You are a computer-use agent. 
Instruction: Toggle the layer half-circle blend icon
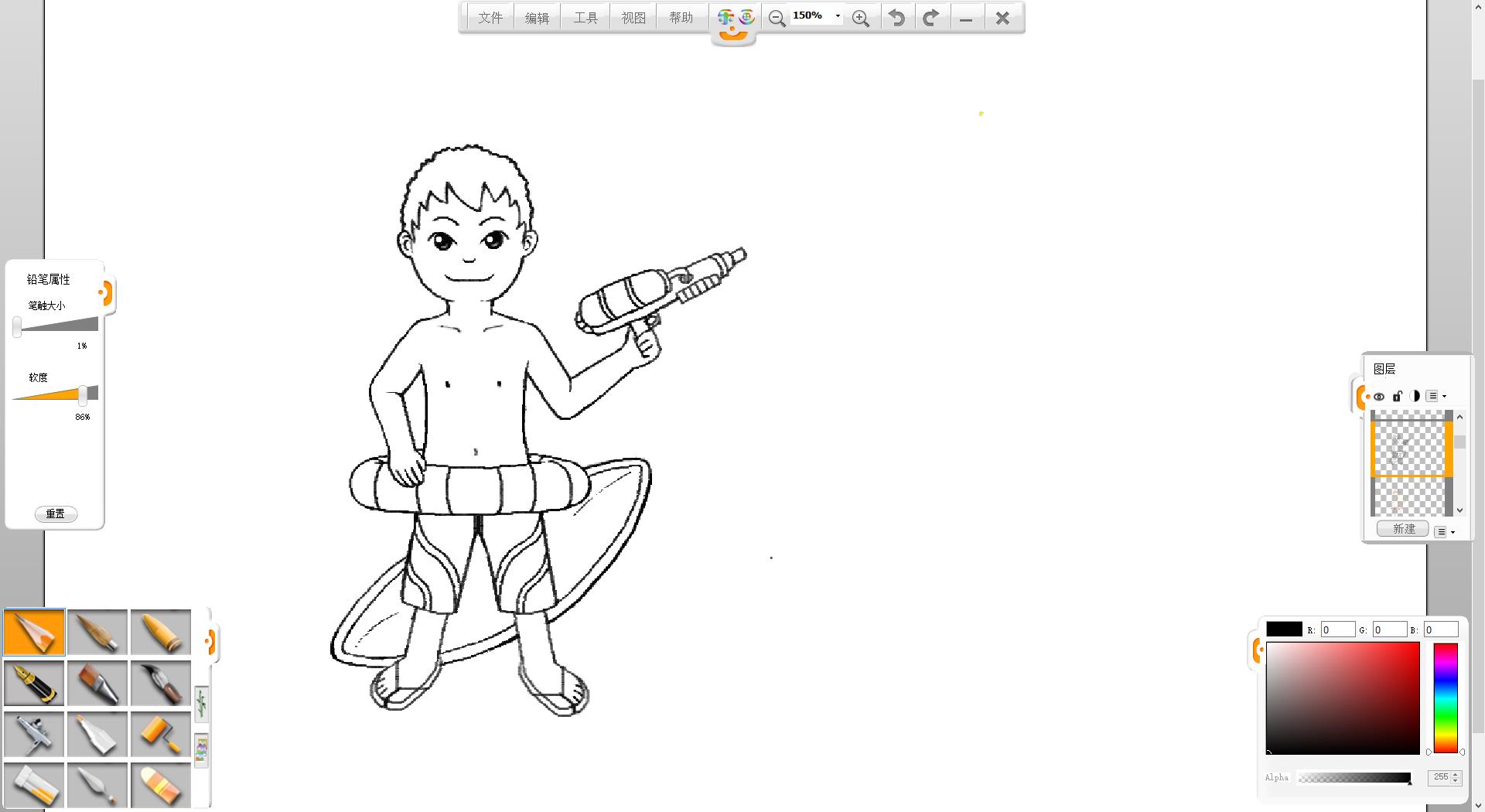click(x=1415, y=396)
